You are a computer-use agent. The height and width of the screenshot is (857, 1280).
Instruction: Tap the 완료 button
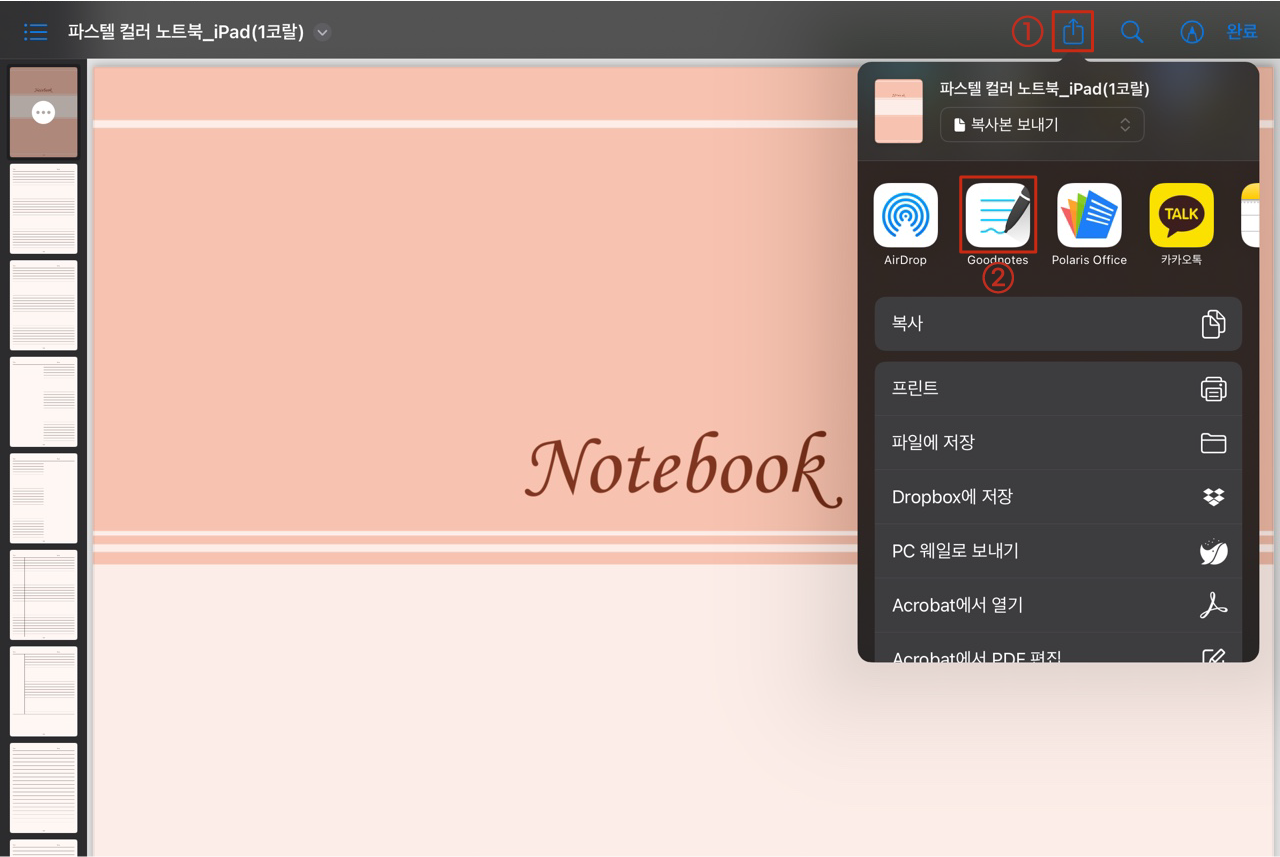pos(1242,32)
